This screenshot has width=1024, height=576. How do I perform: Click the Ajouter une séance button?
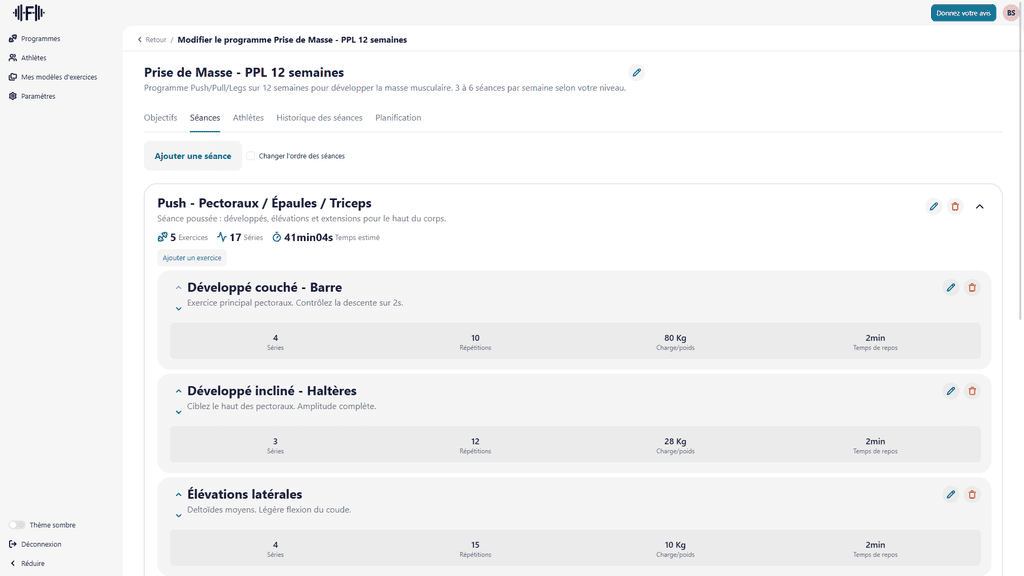pos(193,156)
